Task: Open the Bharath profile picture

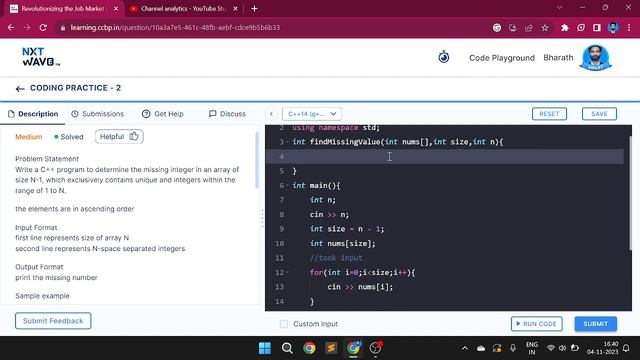Action: click(x=596, y=58)
